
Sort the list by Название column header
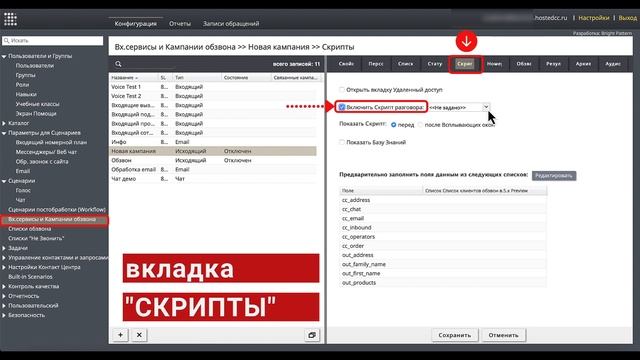tap(134, 78)
